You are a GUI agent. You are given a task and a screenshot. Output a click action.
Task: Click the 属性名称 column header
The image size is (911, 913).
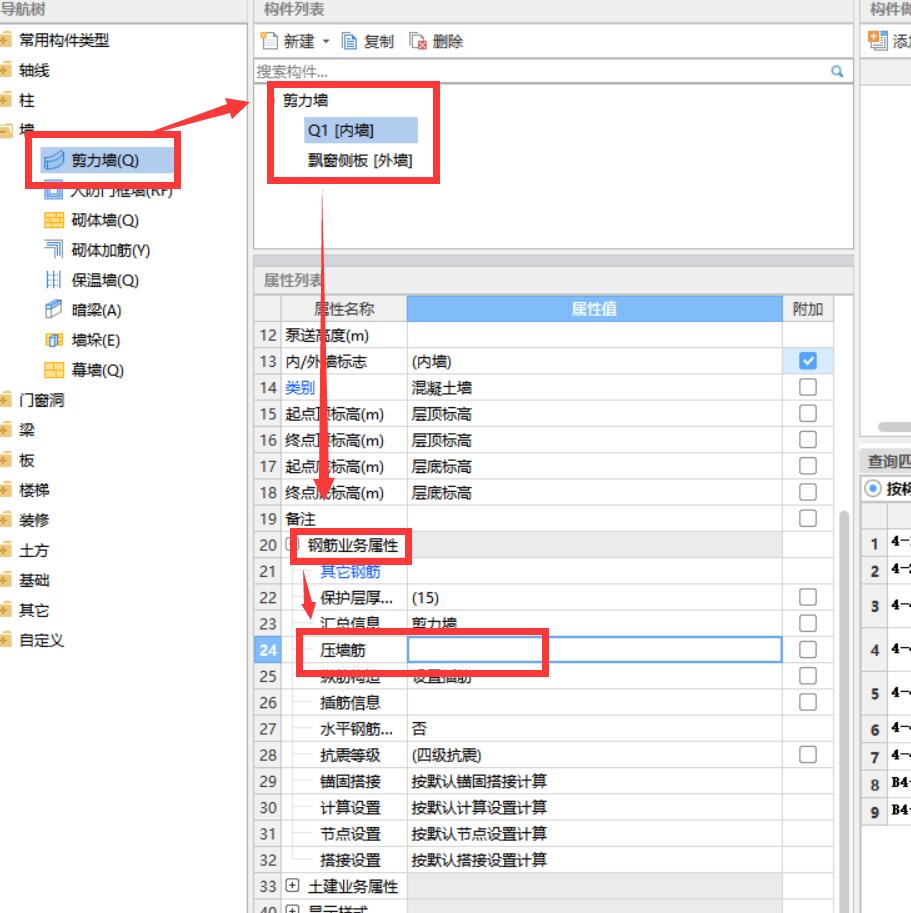(x=344, y=309)
